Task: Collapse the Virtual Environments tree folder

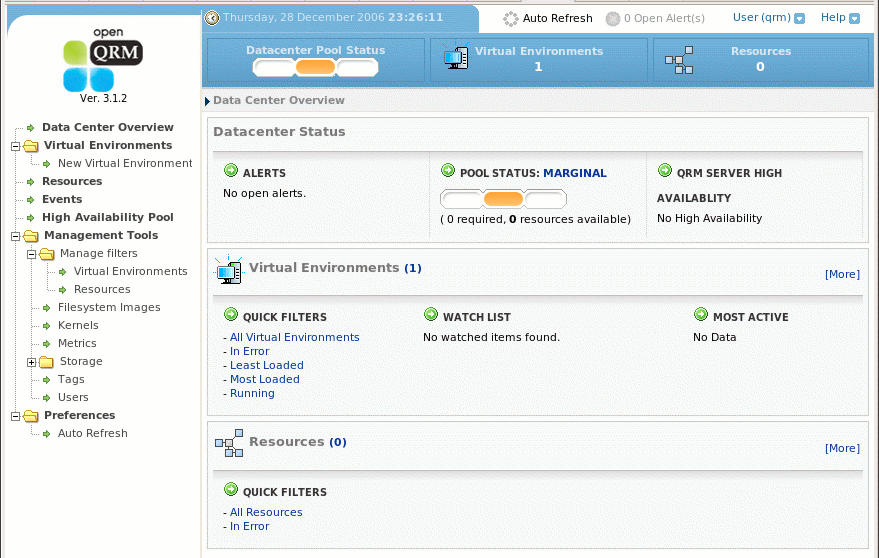Action: (x=15, y=146)
